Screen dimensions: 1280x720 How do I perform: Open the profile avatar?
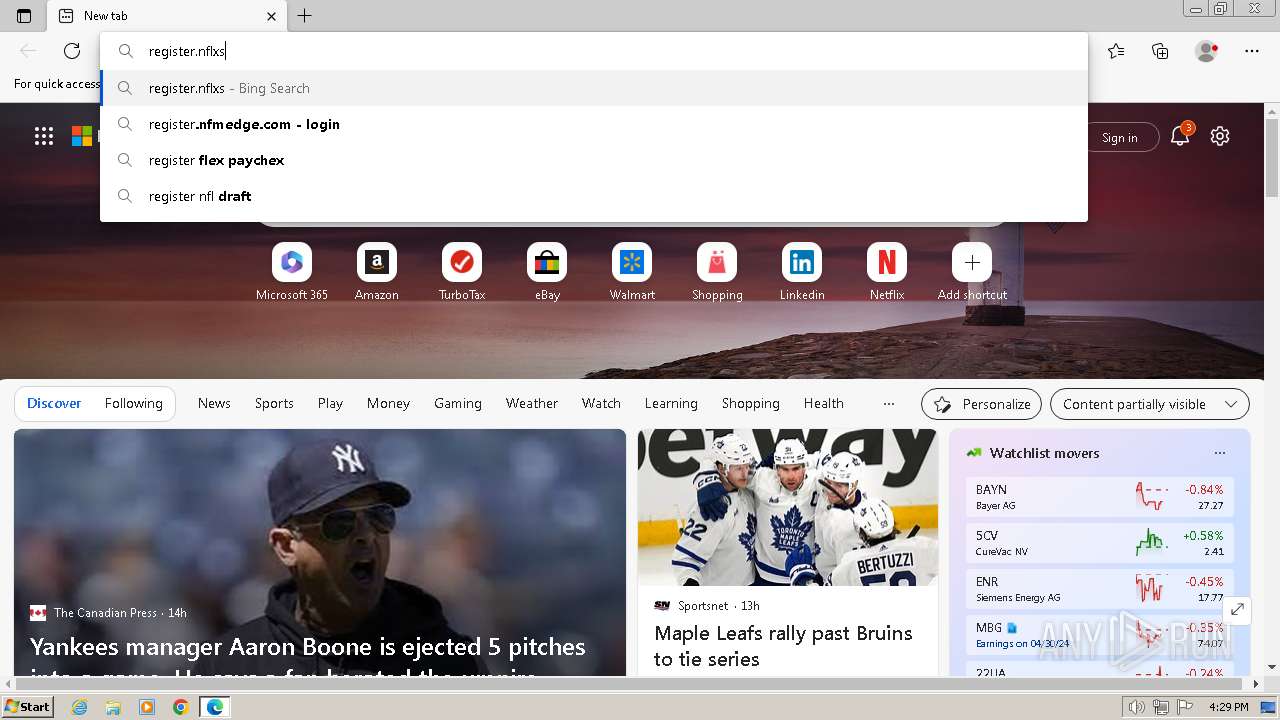[x=1206, y=51]
